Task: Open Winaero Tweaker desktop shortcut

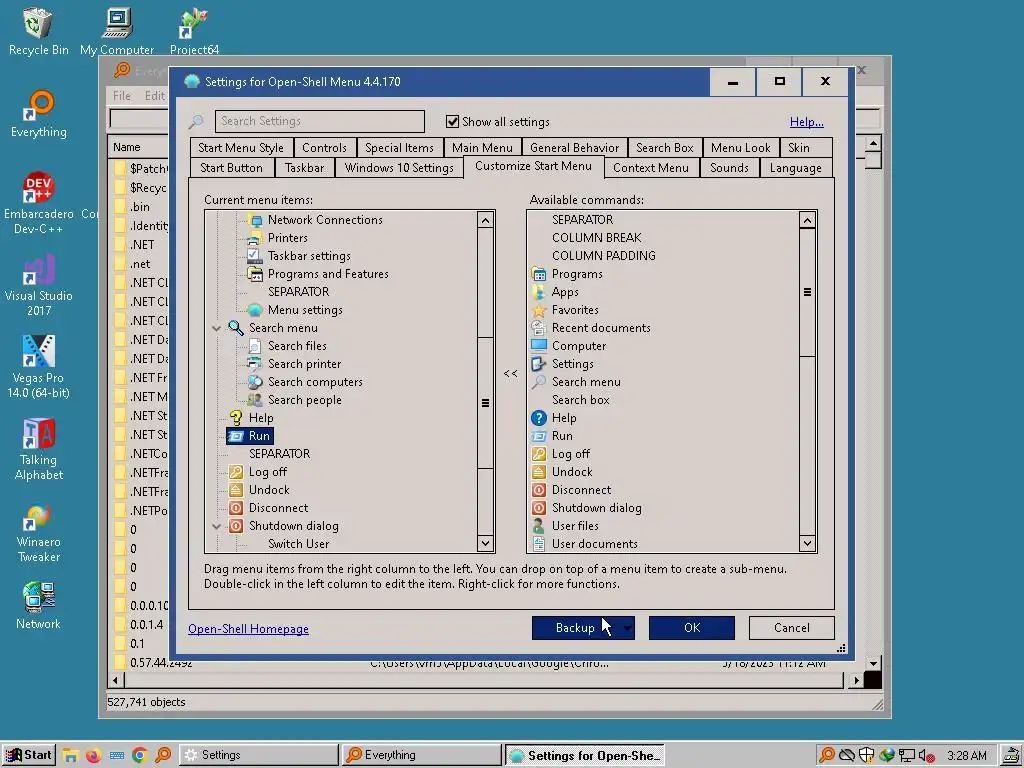Action: [39, 532]
